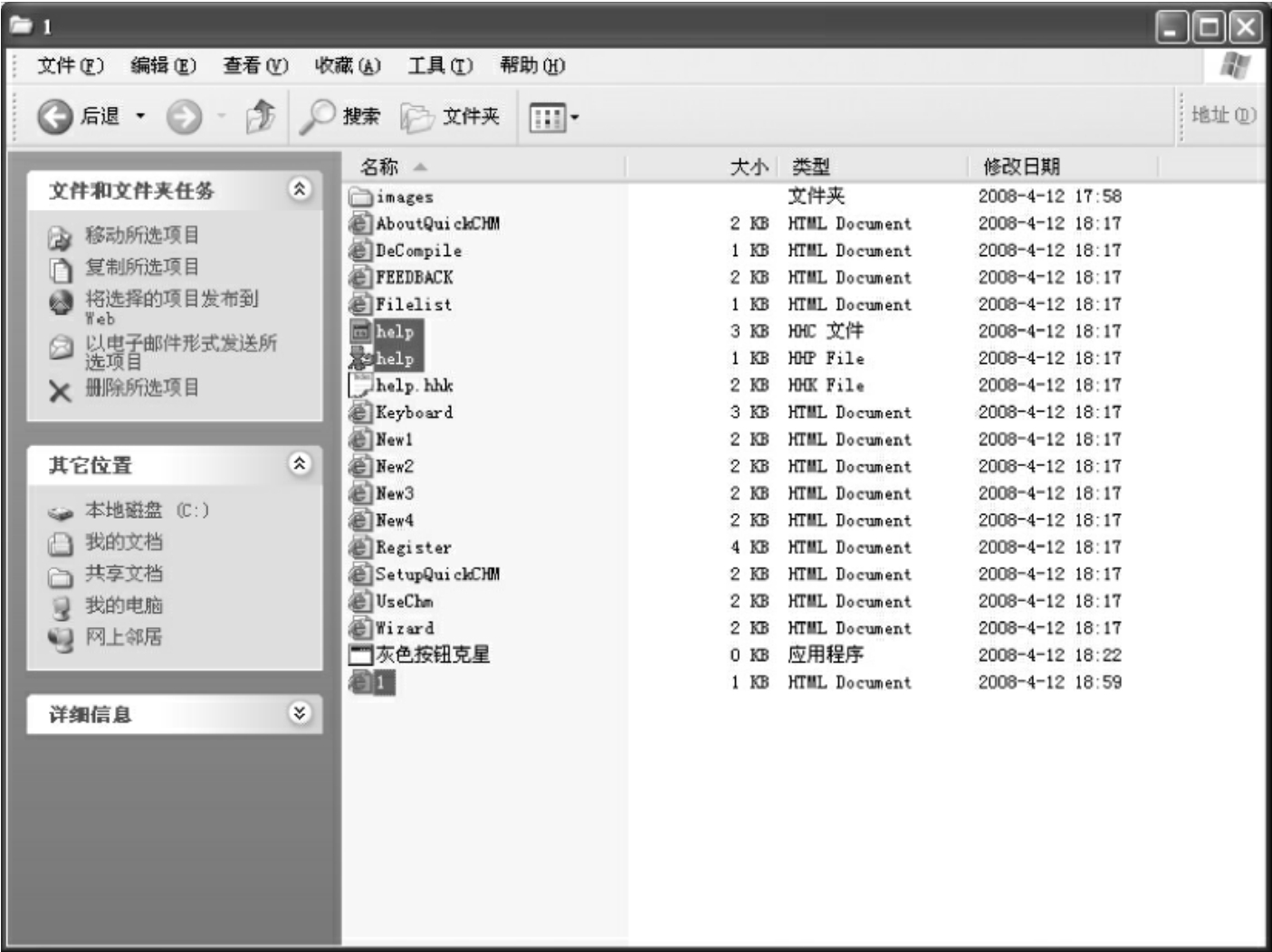
Task: Select the SetupQuickCHM file name
Action: point(438,575)
